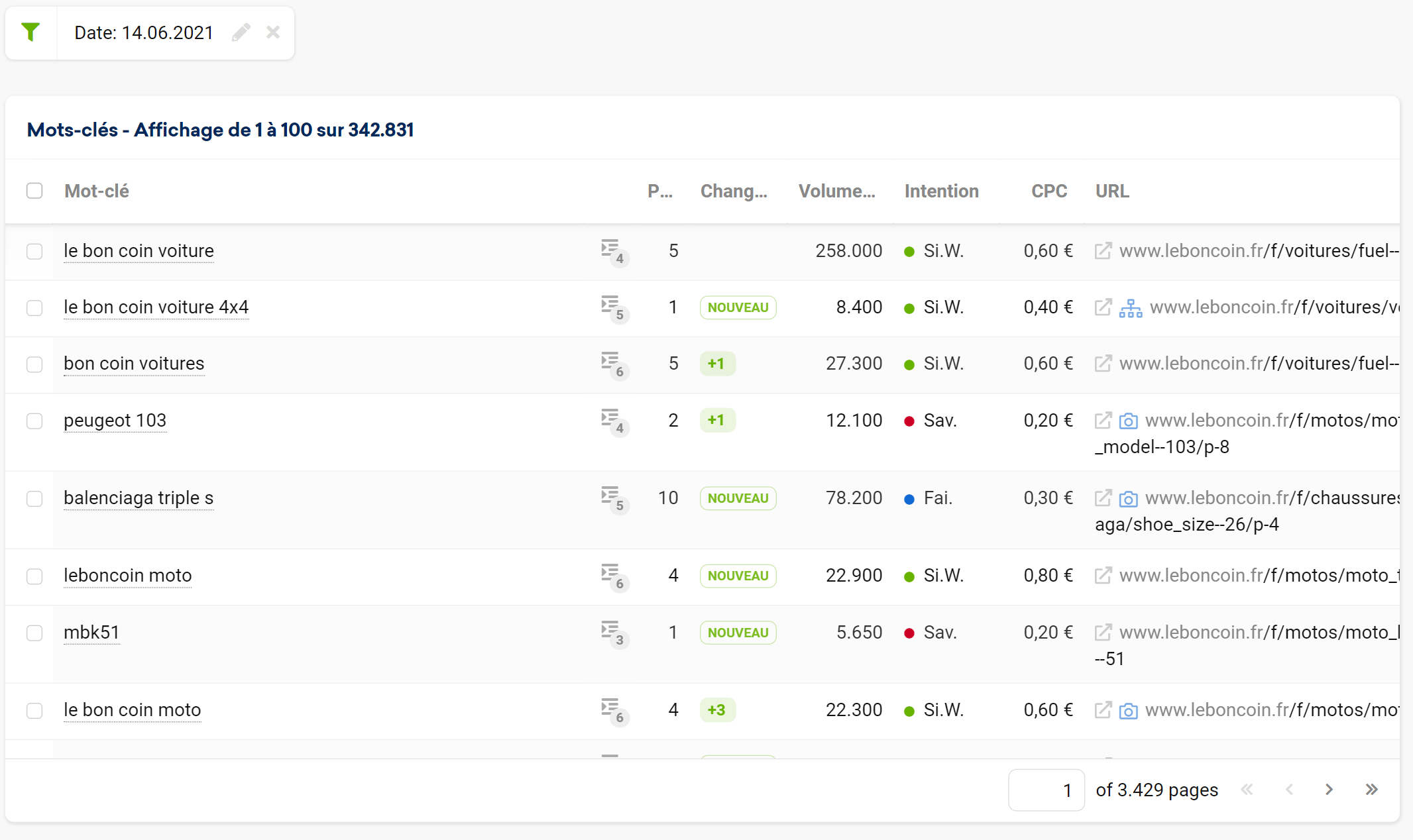The width and height of the screenshot is (1413, 840).
Task: Check the box for le bon coin voiture
Action: 34,252
